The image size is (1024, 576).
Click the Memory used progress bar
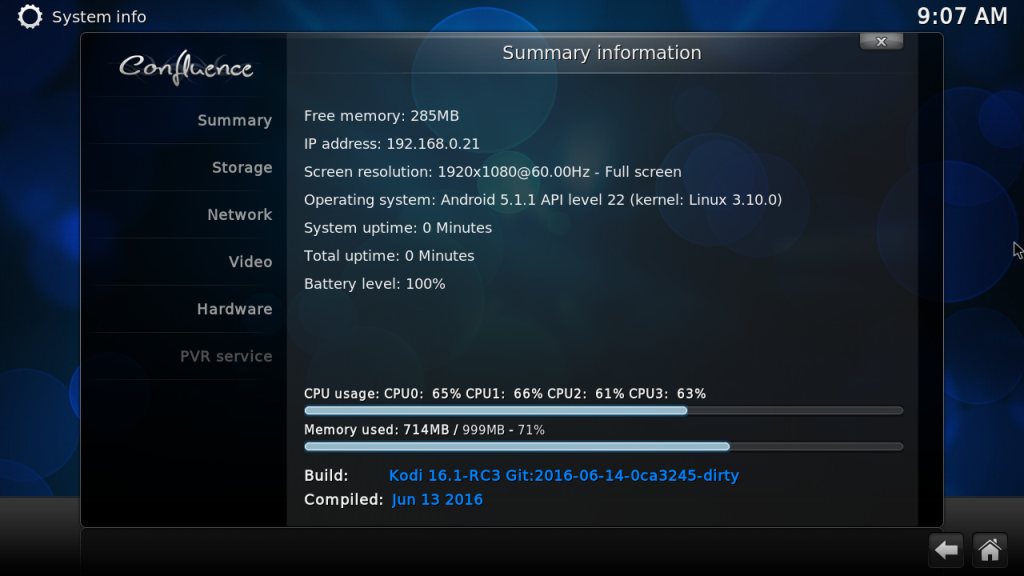click(x=603, y=447)
